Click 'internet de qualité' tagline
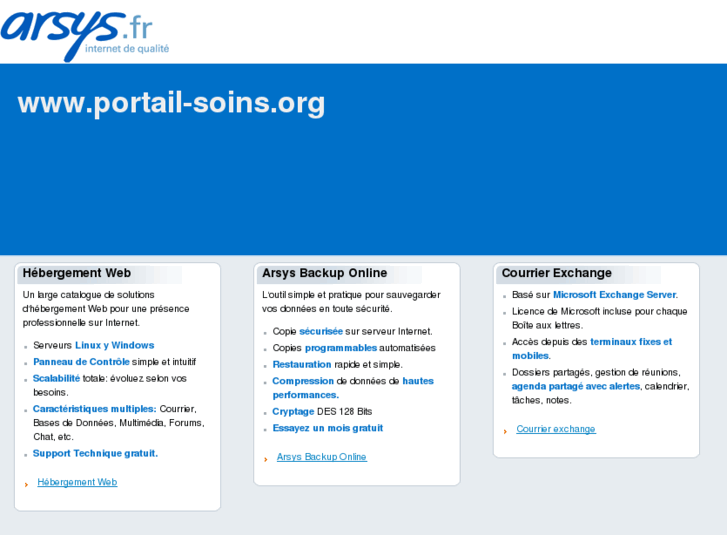The width and height of the screenshot is (727, 545). point(127,49)
